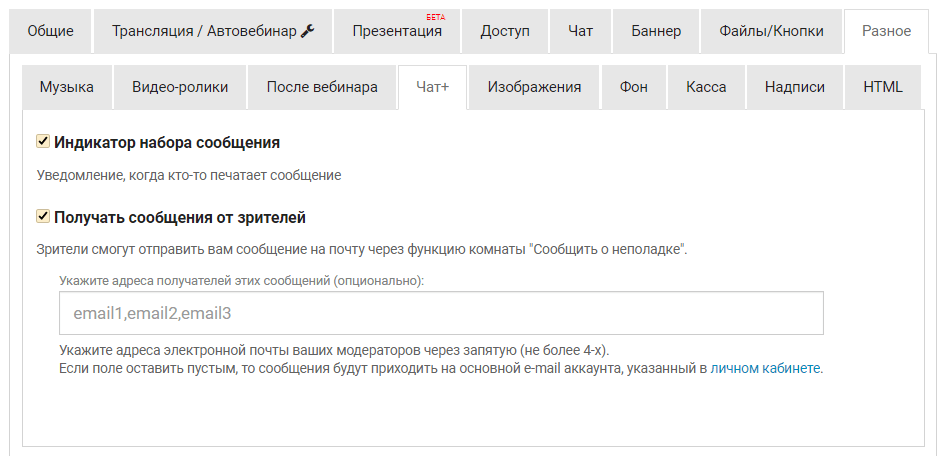Open the Видео-ролики sub-tab
Screen dimensions: 944x456
[180, 87]
